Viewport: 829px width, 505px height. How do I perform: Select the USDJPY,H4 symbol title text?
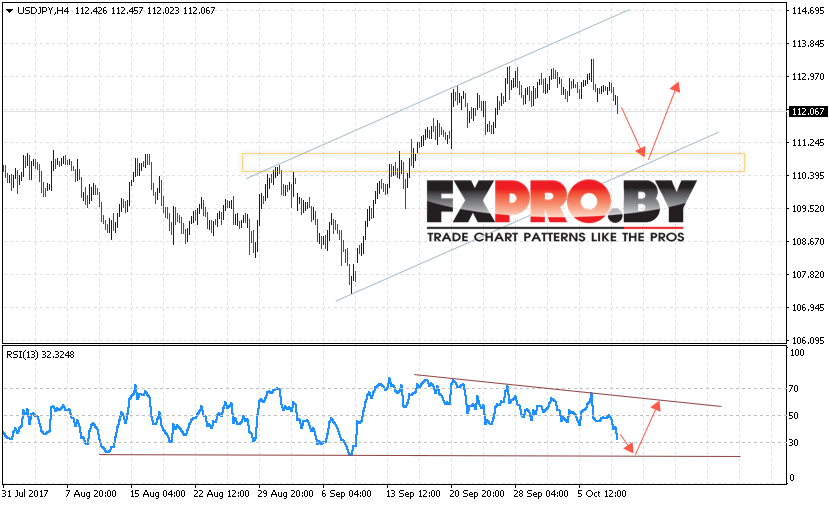[x=43, y=11]
